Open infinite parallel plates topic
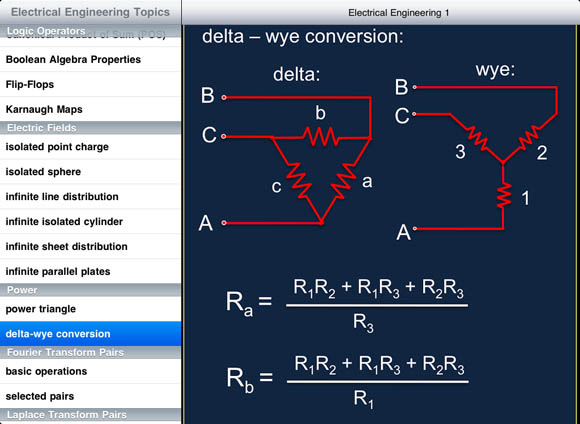Image resolution: width=580 pixels, height=424 pixels. (x=91, y=271)
